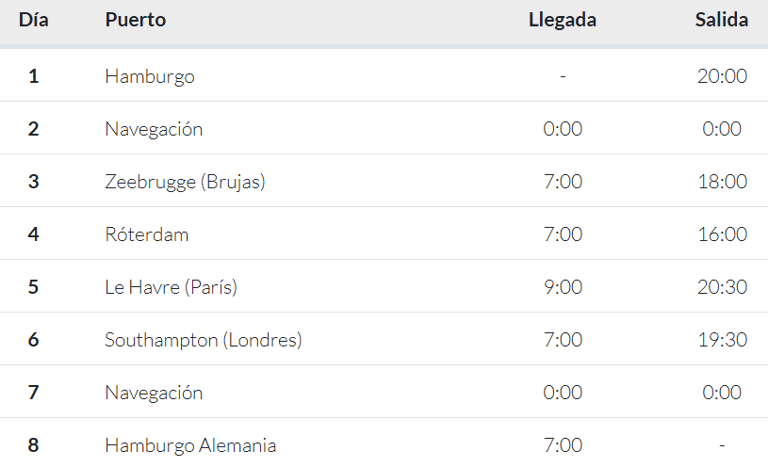This screenshot has width=768, height=467.
Task: Click the 9:00 arrival time for Le Havre
Action: coord(563,287)
